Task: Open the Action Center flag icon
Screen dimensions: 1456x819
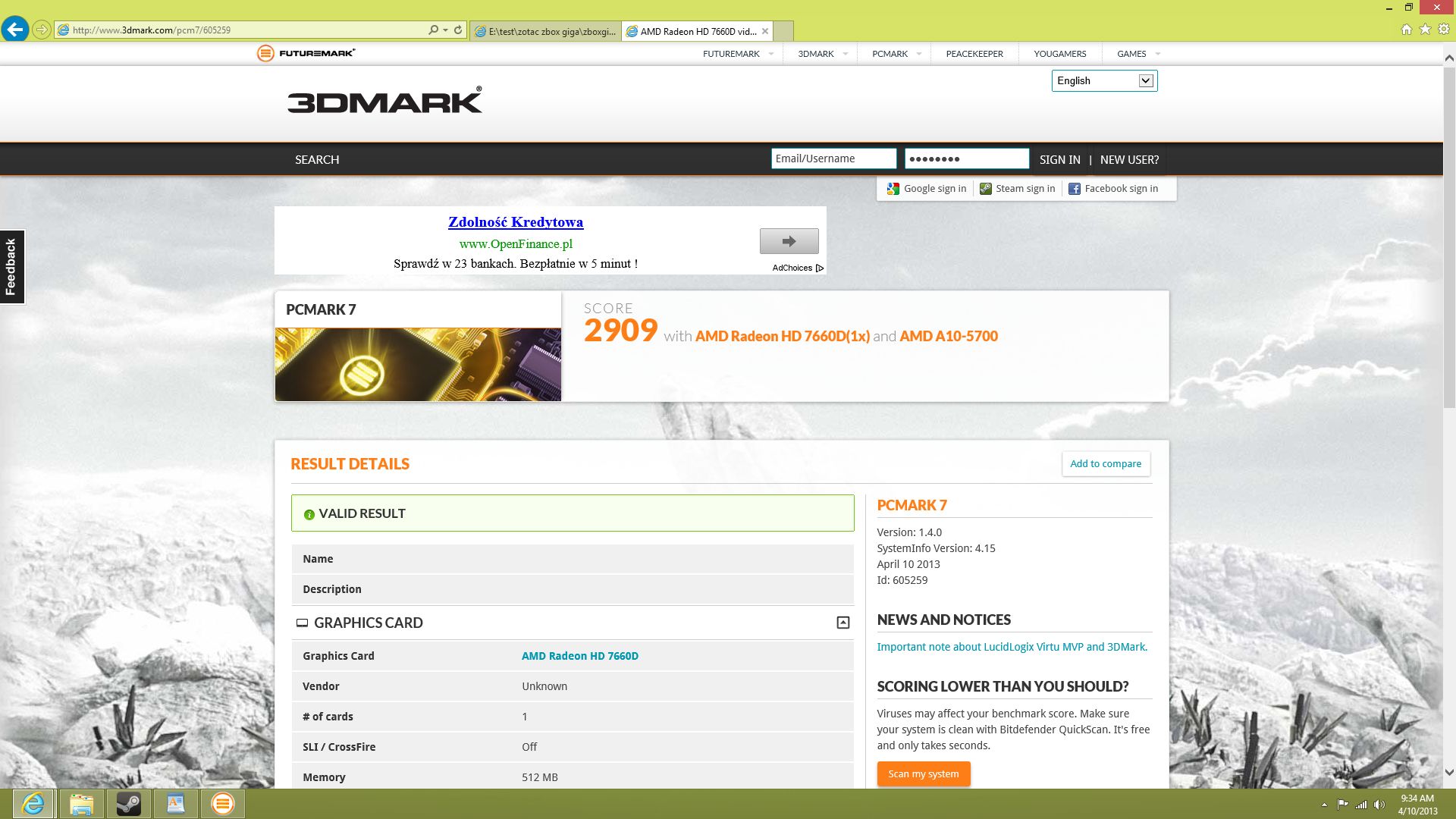Action: point(1342,804)
